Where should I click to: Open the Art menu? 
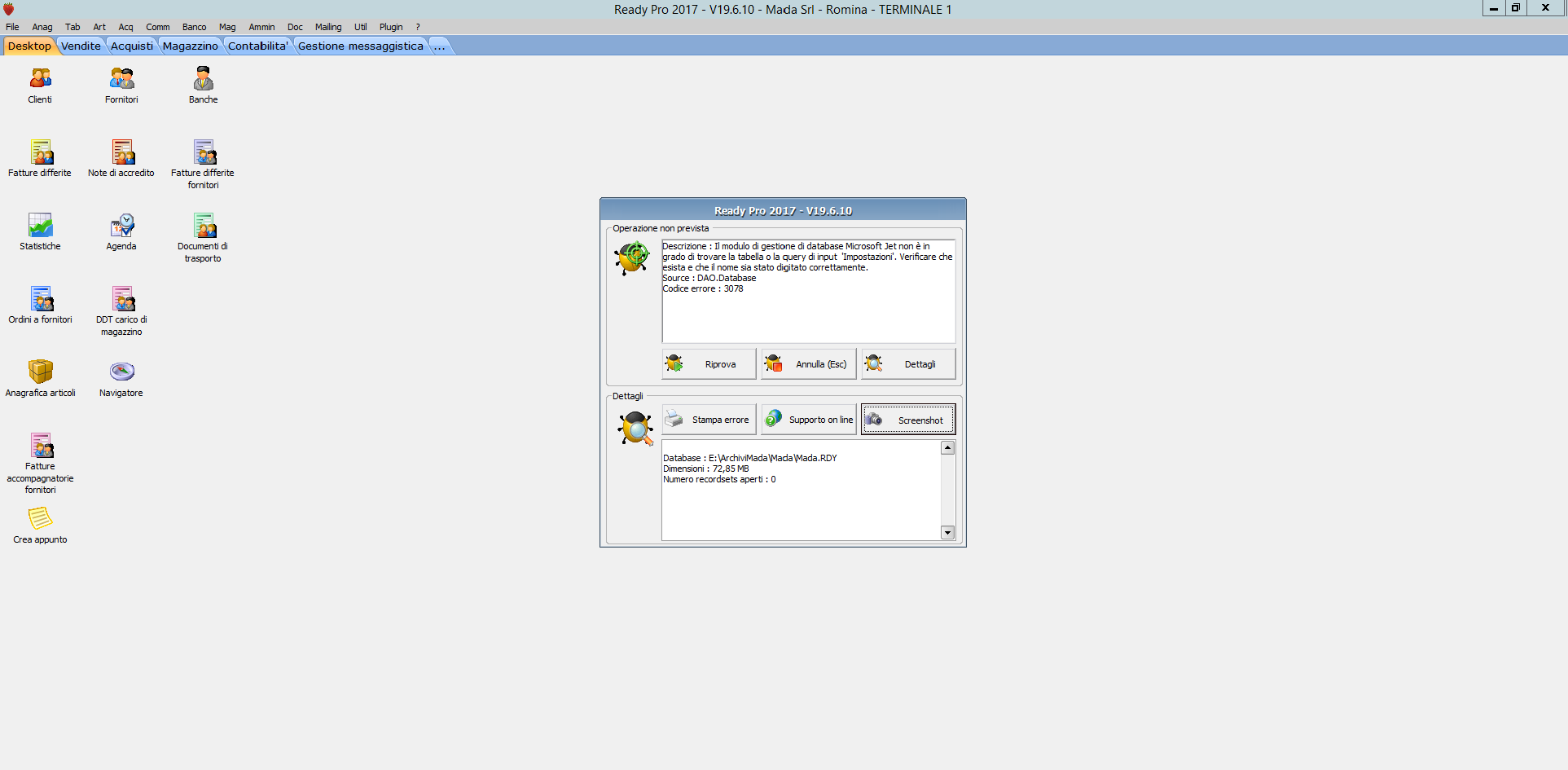coord(99,27)
